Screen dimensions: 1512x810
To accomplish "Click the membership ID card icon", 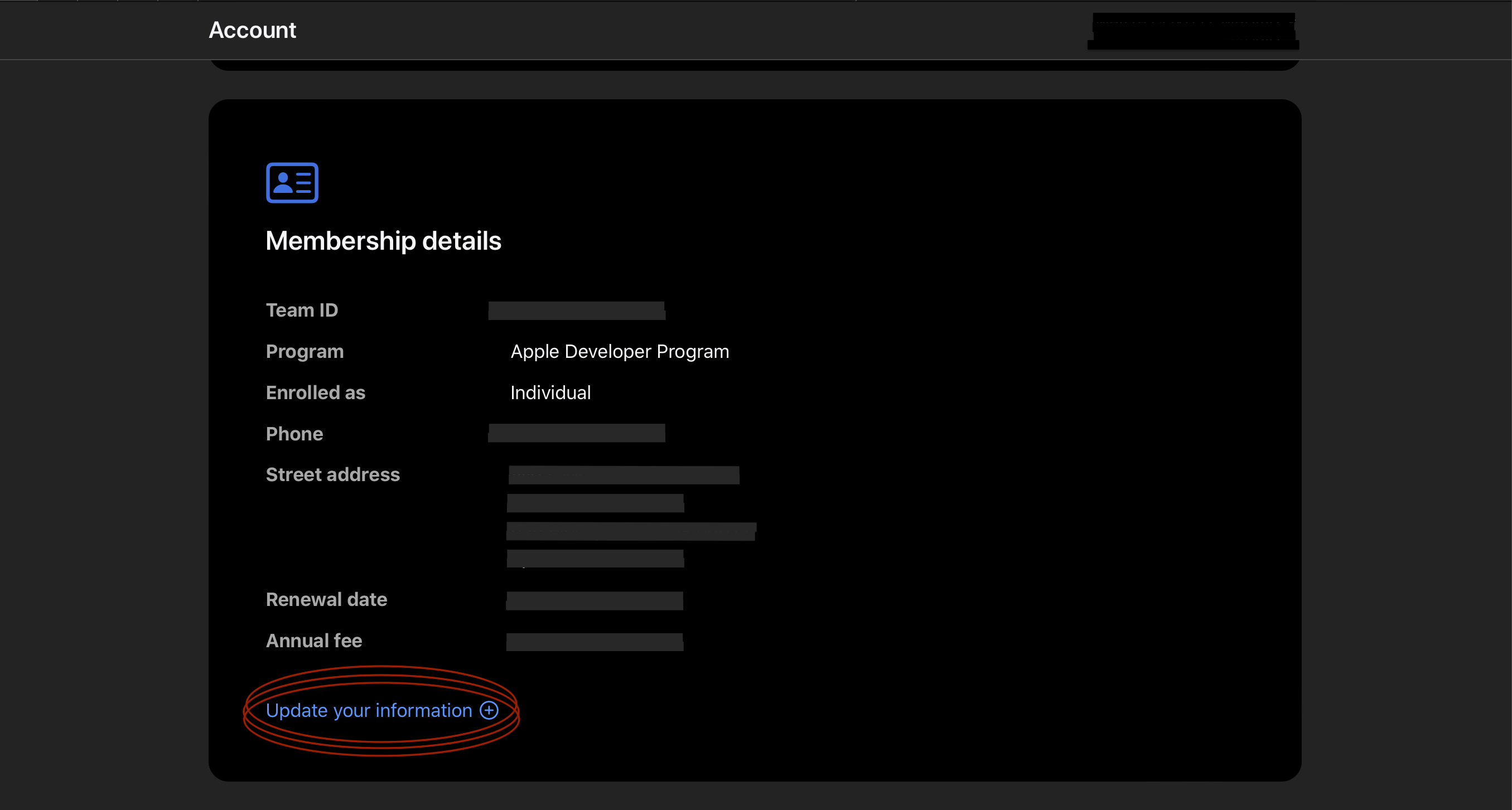I will pos(292,182).
